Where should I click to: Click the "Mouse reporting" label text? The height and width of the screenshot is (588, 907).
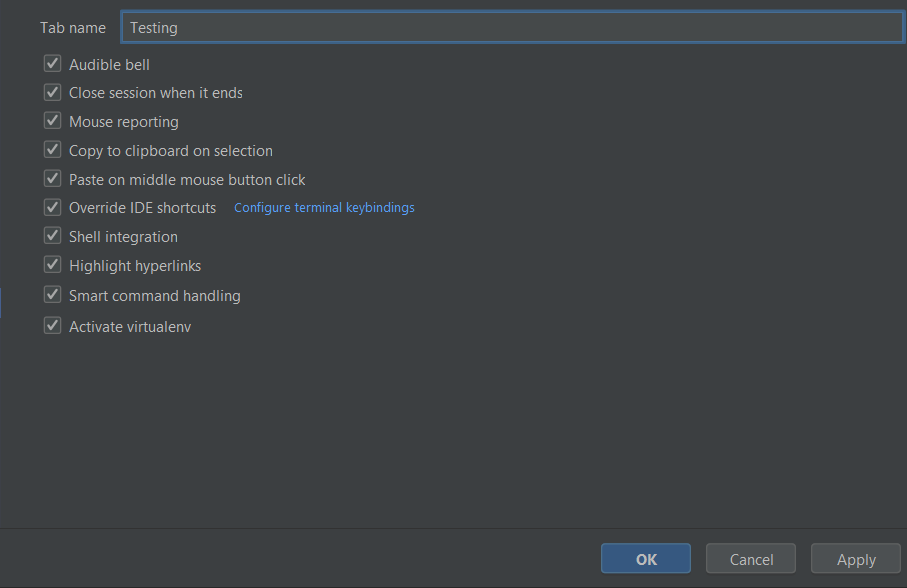click(124, 122)
